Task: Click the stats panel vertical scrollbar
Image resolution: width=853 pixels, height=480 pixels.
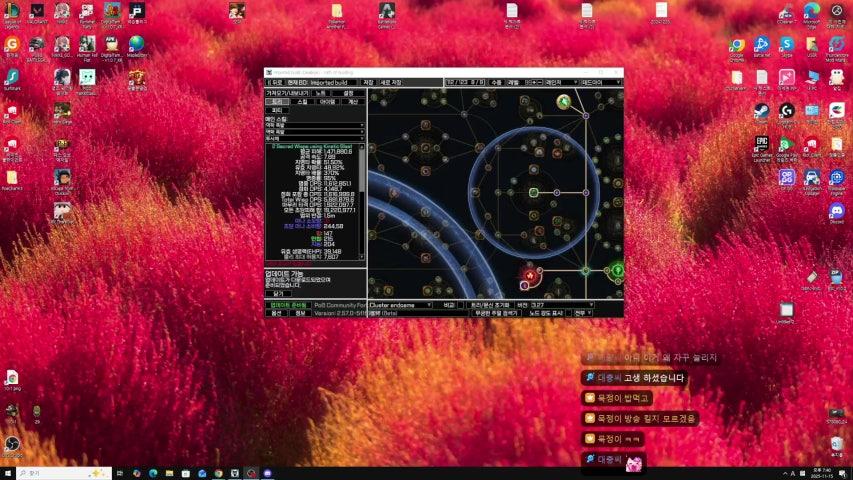Action: coord(364,200)
